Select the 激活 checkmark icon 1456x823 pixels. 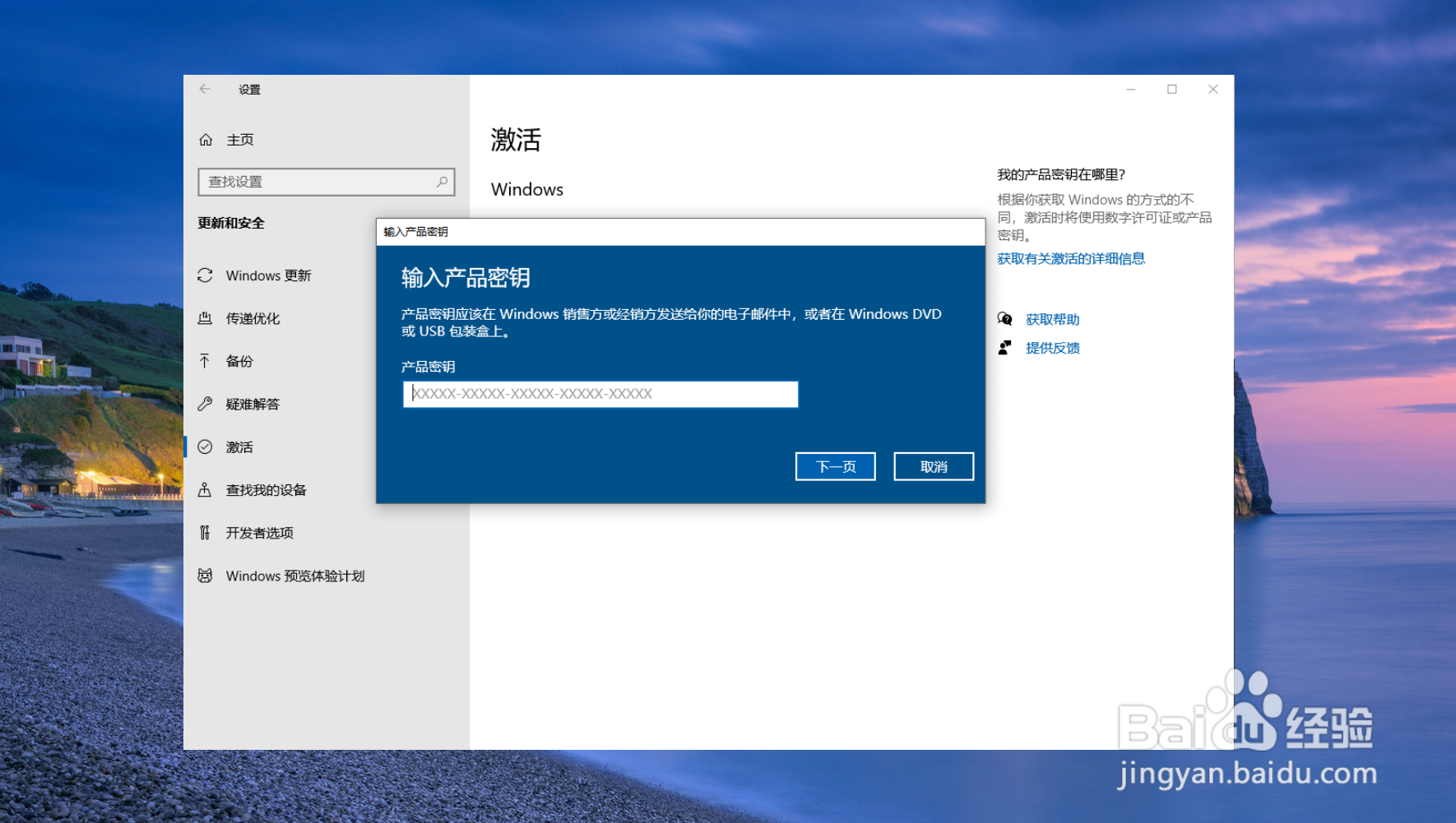[206, 446]
